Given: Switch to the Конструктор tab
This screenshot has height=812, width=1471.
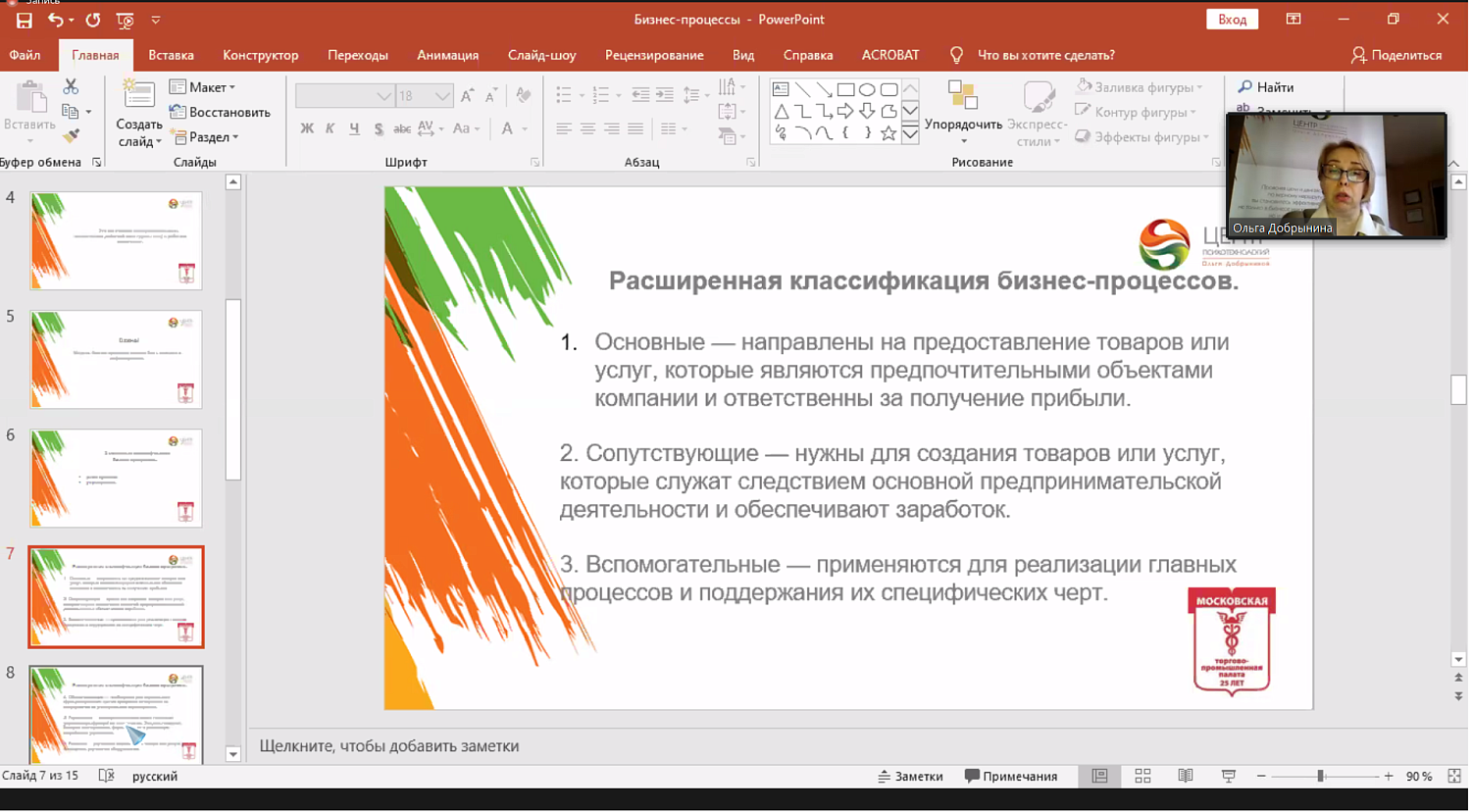Looking at the screenshot, I should (260, 55).
